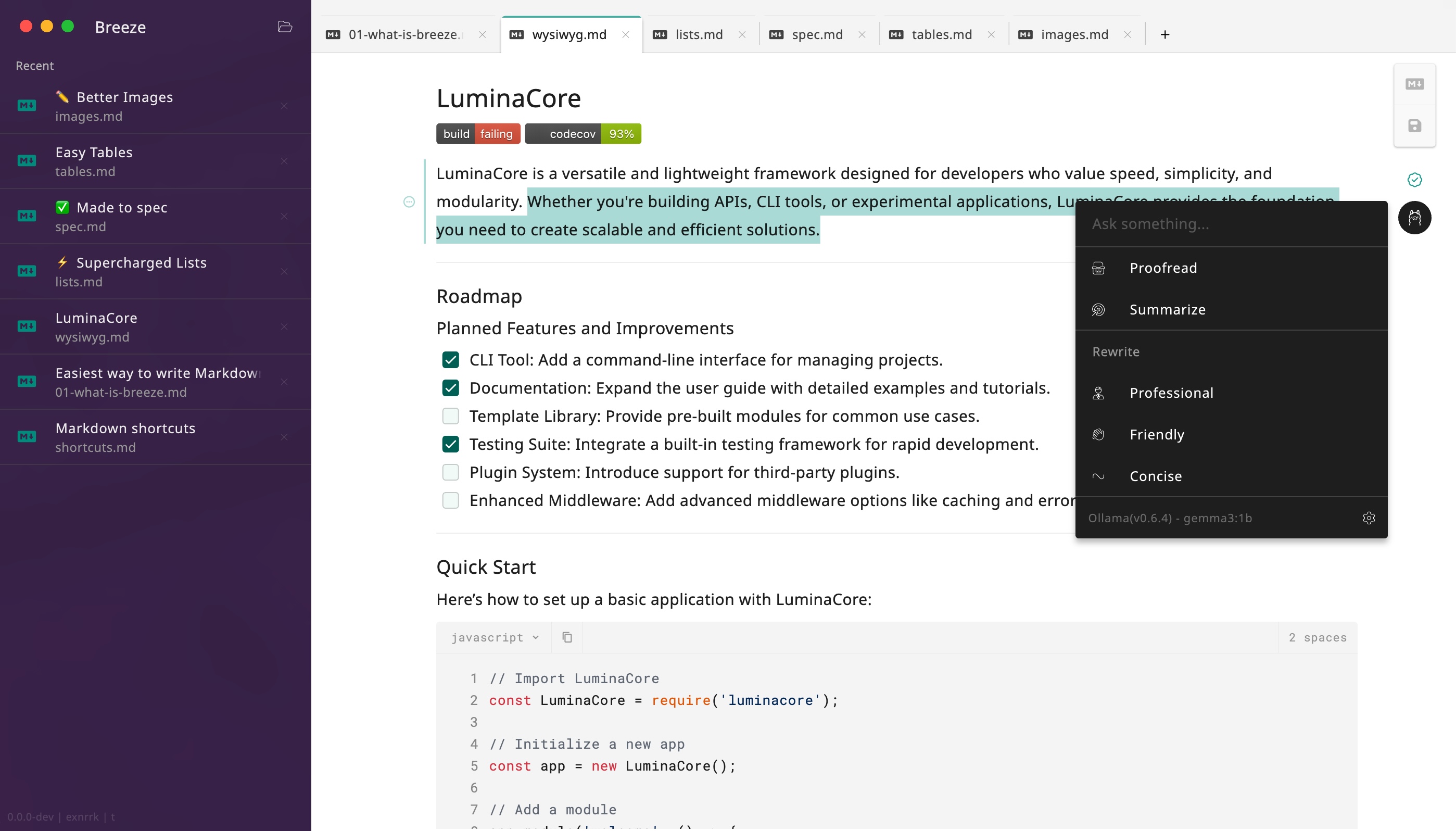Enable the Template Library checkbox
This screenshot has width=1456, height=831.
[x=451, y=415]
